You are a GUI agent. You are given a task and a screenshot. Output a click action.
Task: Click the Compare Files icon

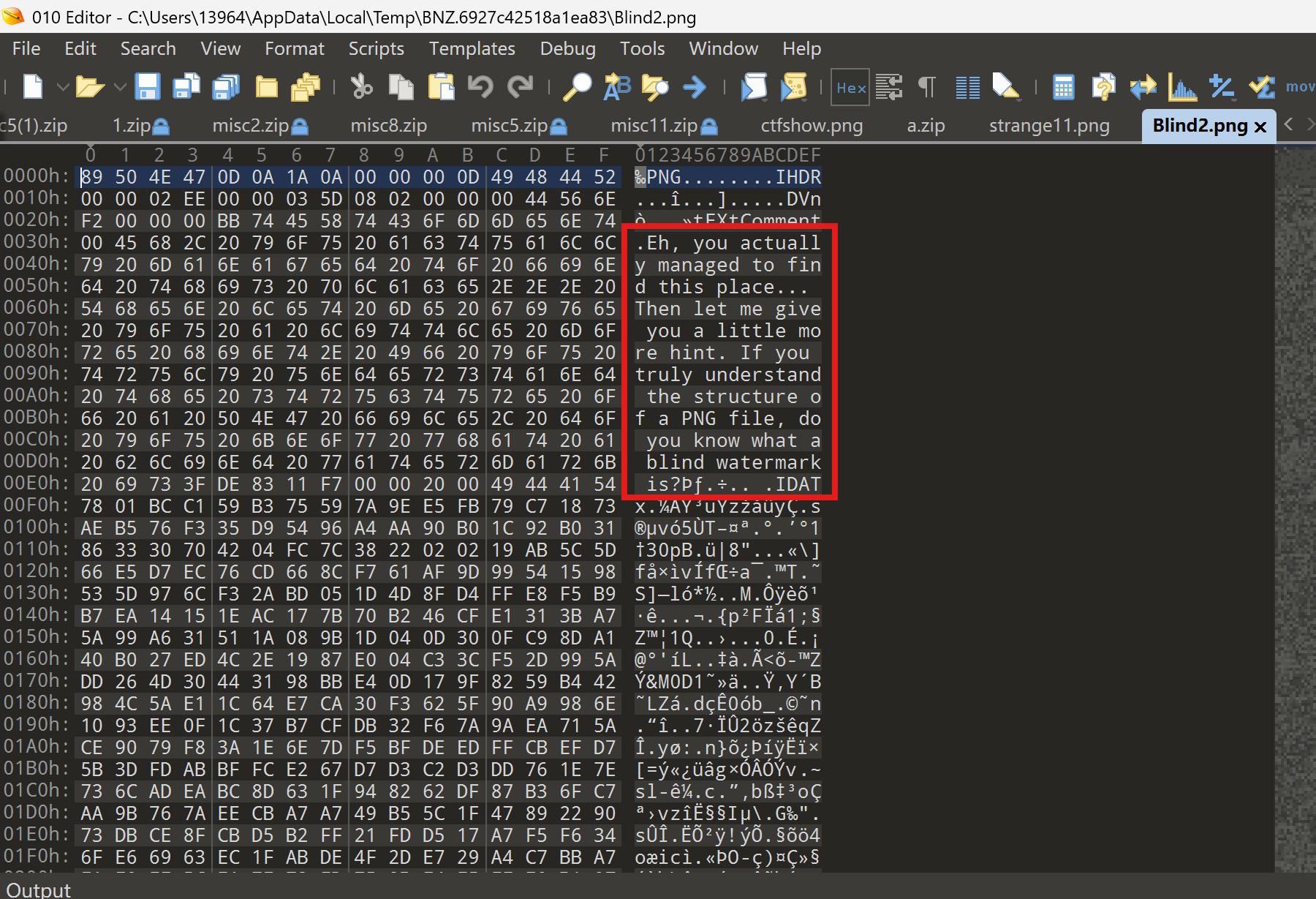[1103, 87]
